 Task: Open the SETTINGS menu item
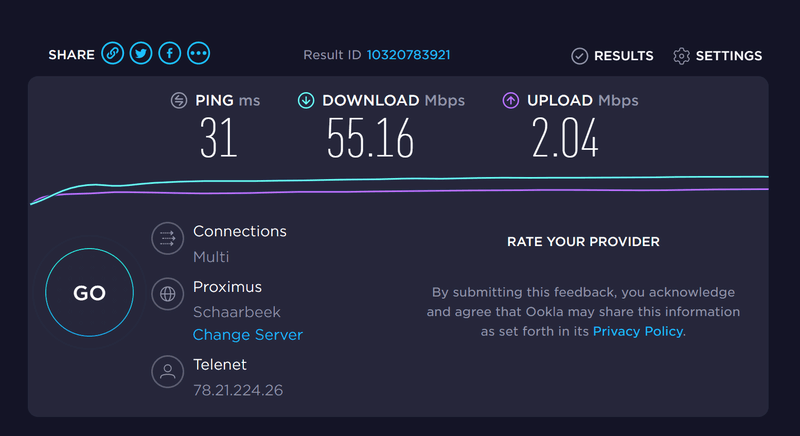tap(728, 56)
